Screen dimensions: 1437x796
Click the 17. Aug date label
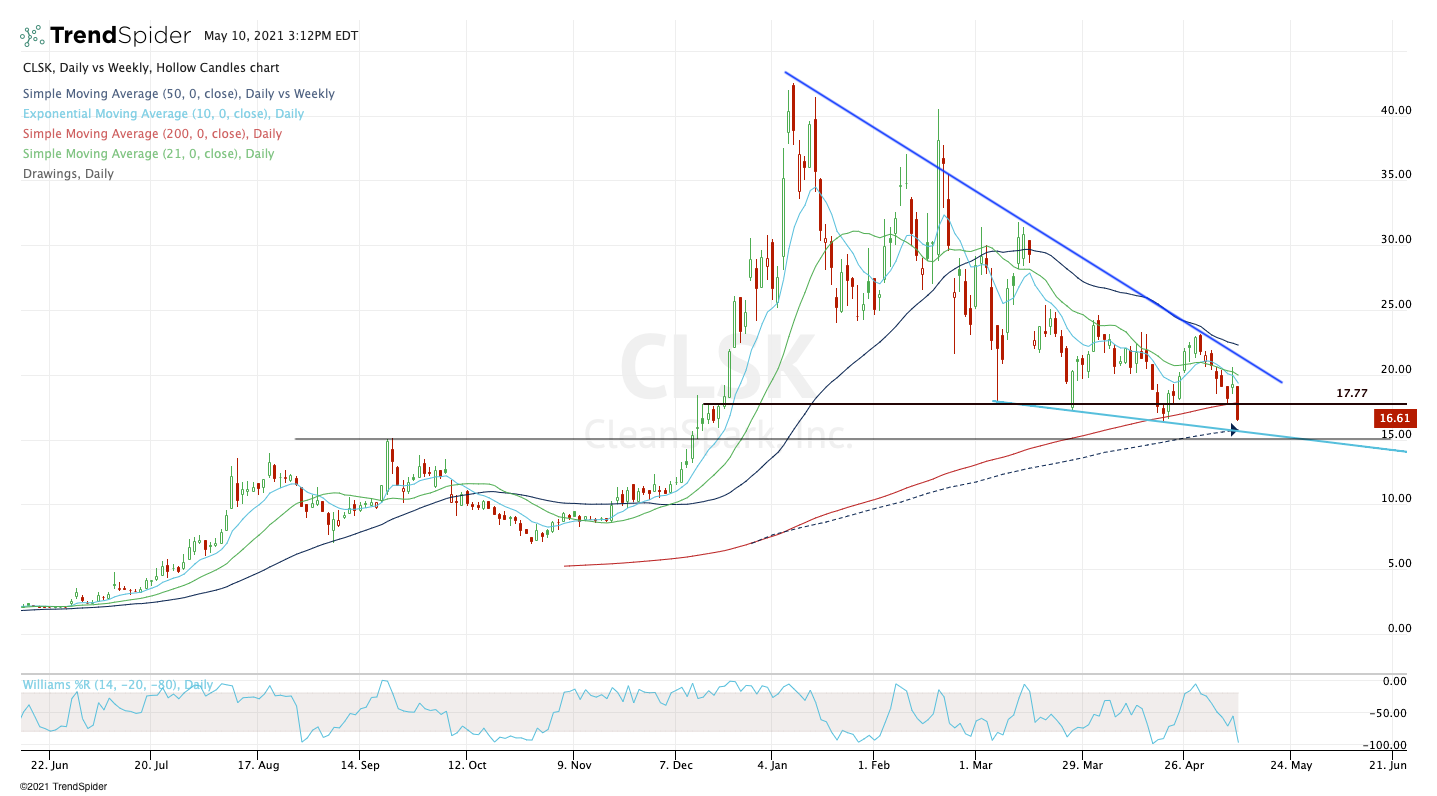(257, 766)
